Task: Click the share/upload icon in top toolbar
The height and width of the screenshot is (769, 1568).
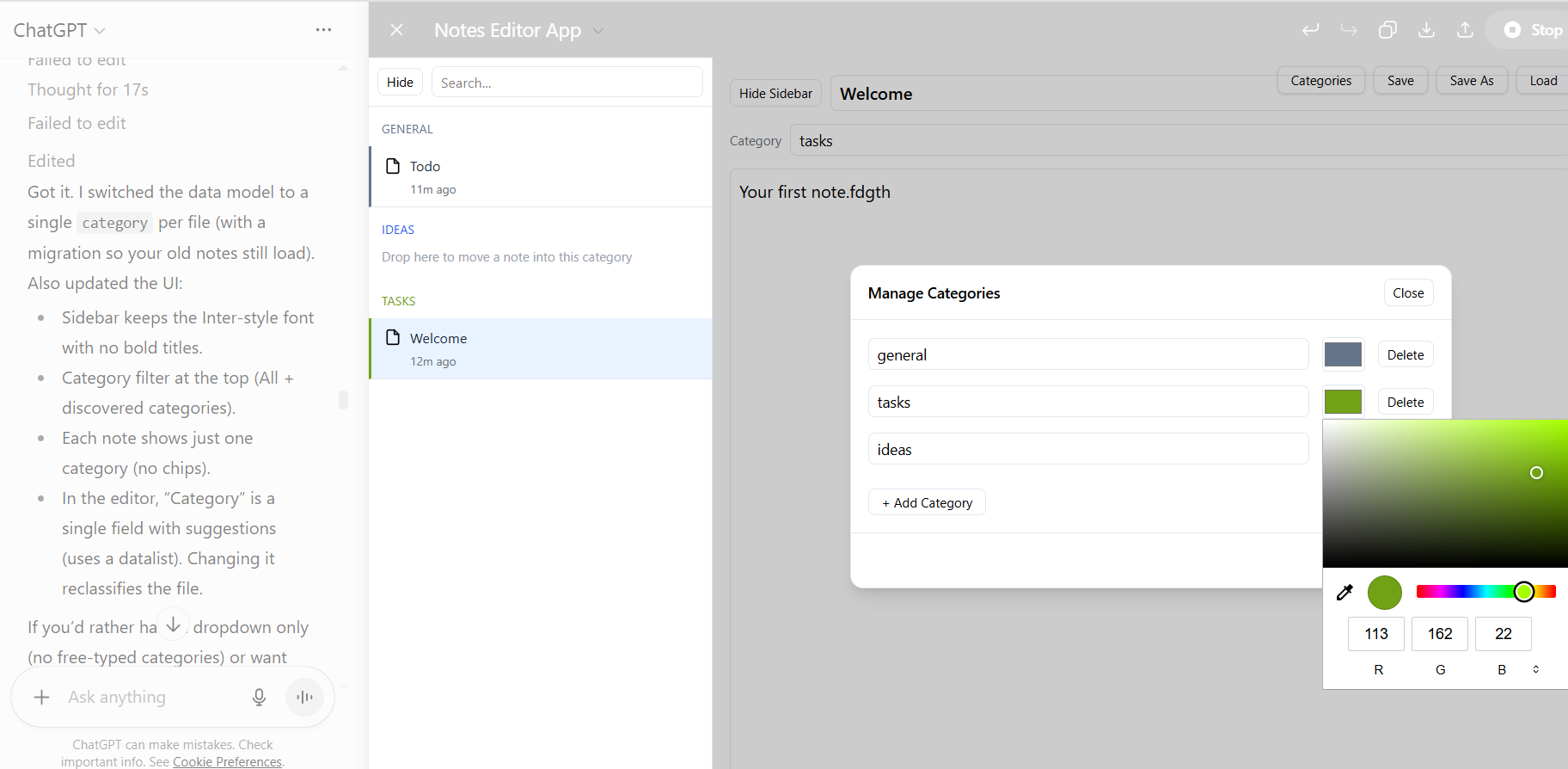Action: (x=1466, y=30)
